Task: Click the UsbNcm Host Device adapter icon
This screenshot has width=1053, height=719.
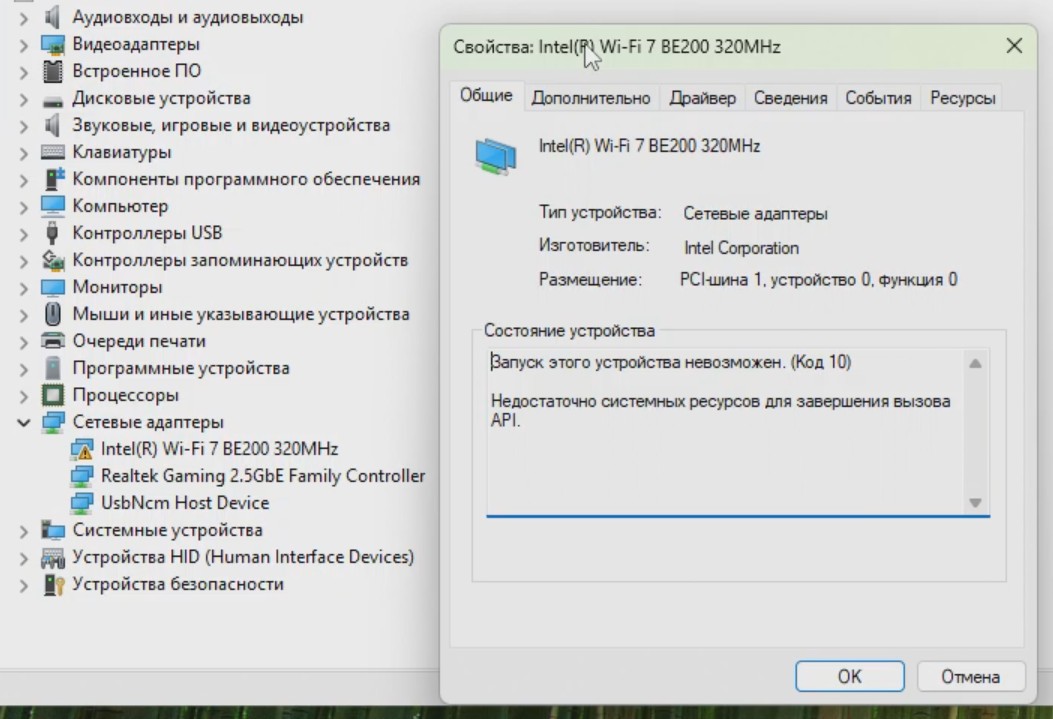Action: (82, 503)
